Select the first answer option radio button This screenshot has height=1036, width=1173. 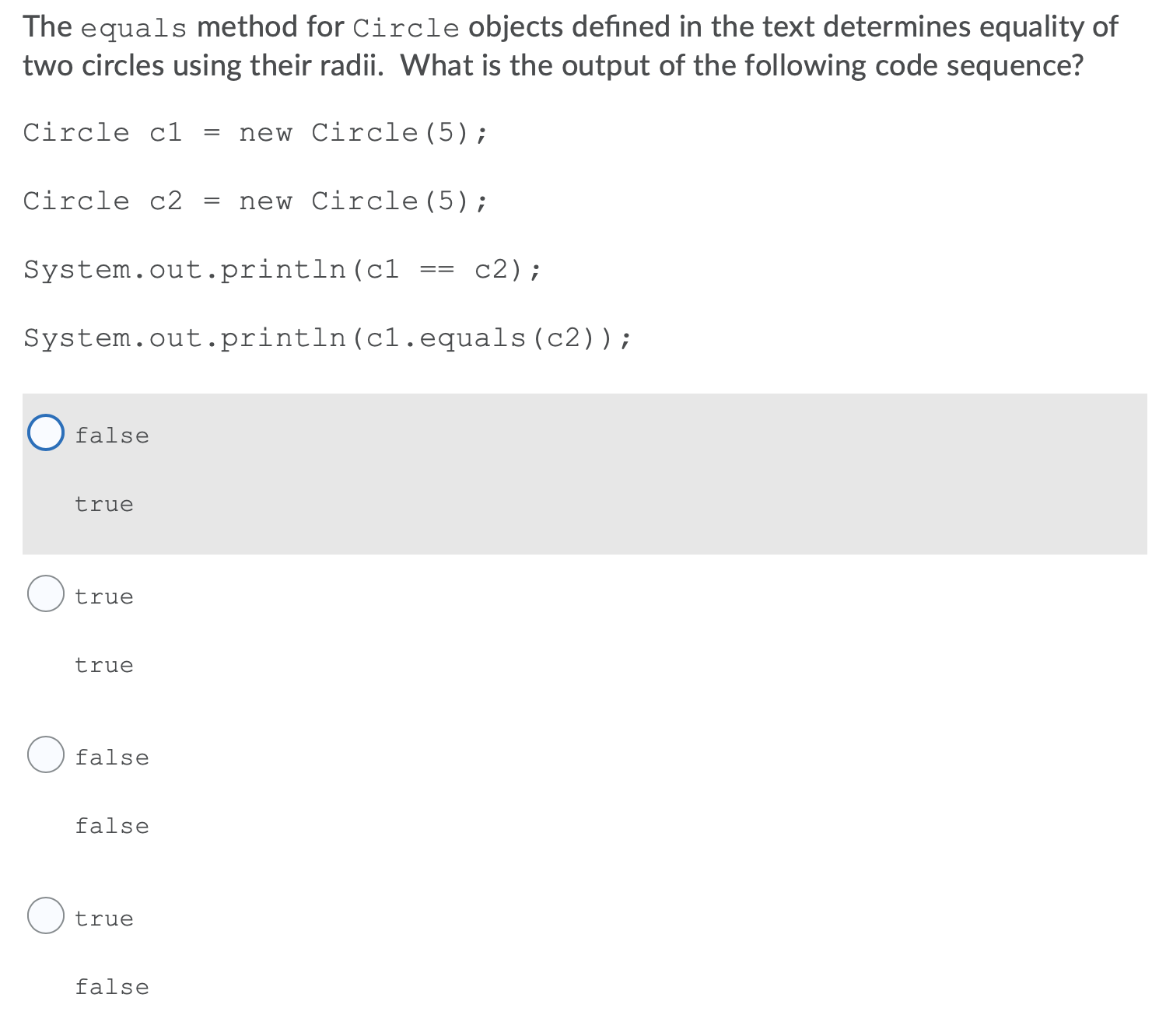pos(45,432)
